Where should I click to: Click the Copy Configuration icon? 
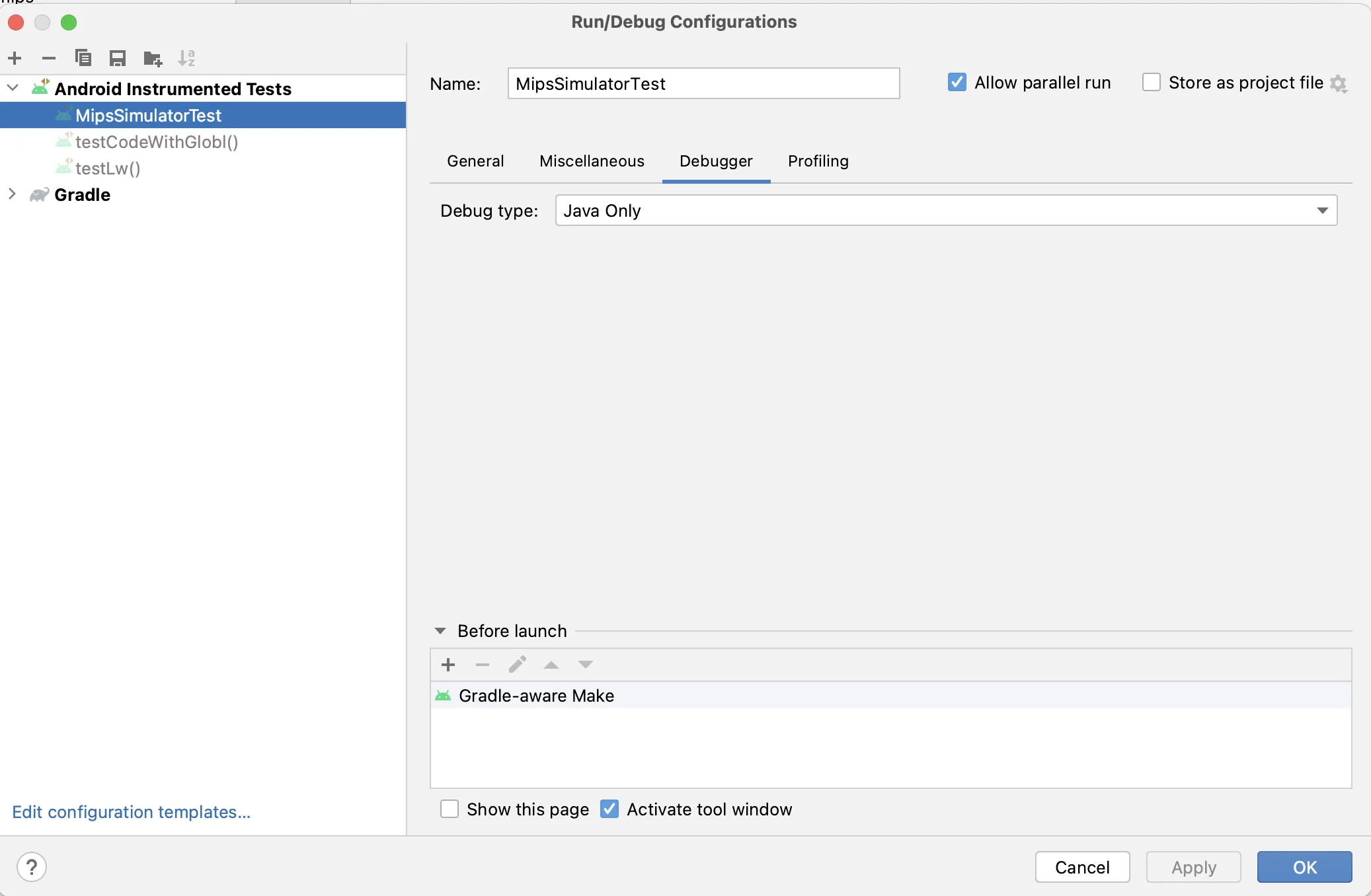[83, 58]
